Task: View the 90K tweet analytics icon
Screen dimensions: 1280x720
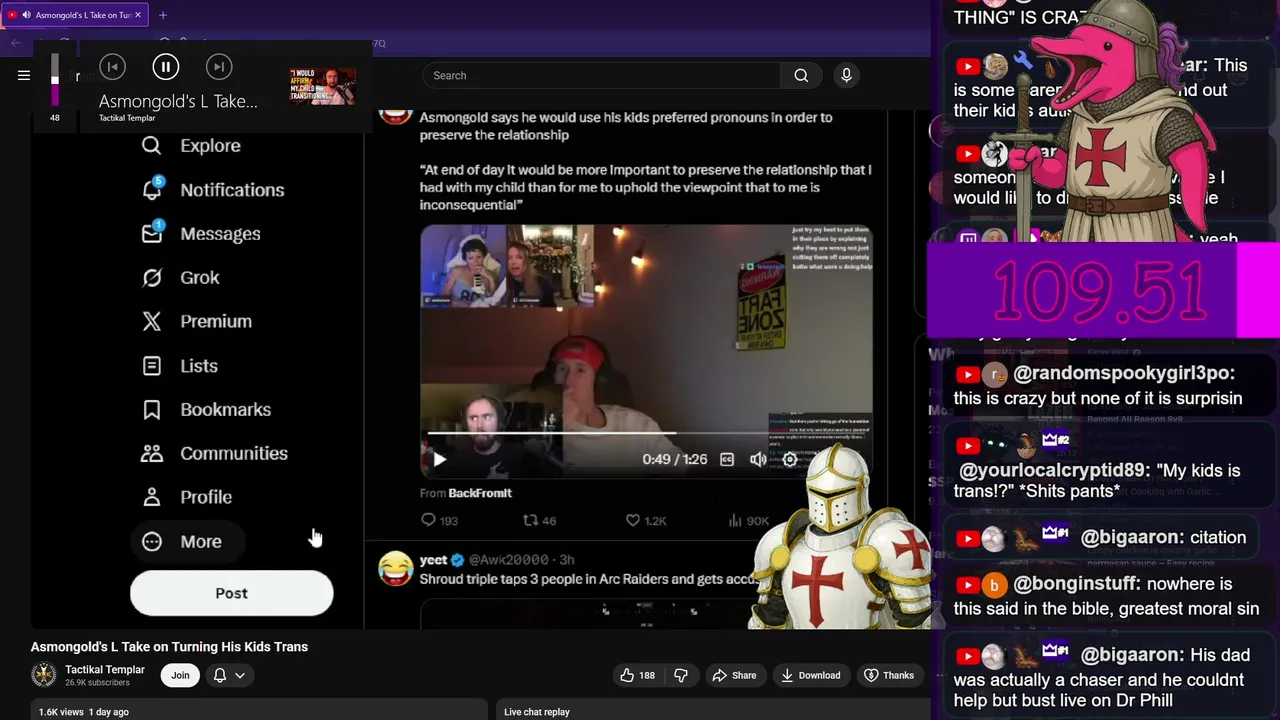Action: 748,520
